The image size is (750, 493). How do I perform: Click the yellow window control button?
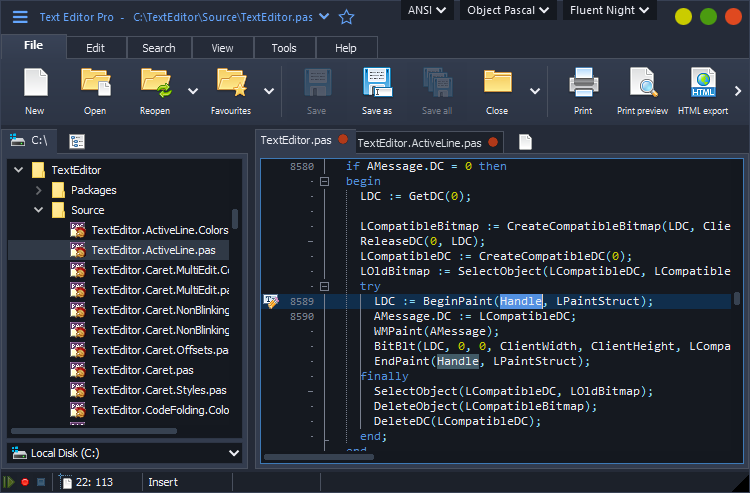coord(683,17)
